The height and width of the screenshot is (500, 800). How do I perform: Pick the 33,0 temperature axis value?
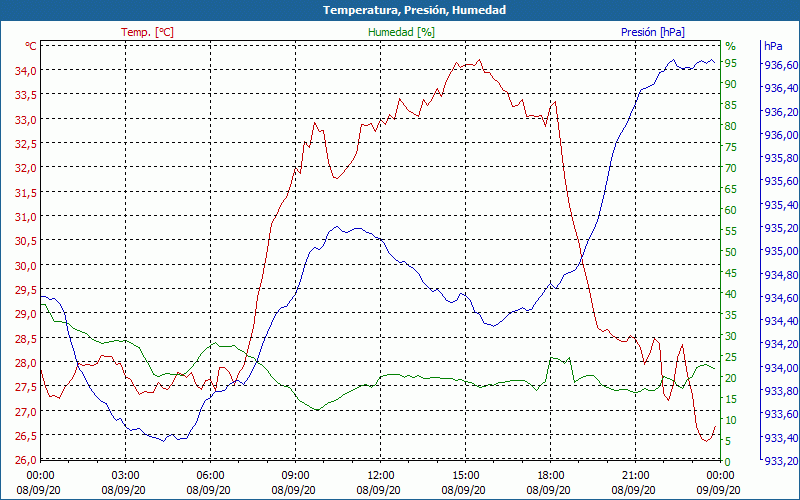(x=26, y=120)
